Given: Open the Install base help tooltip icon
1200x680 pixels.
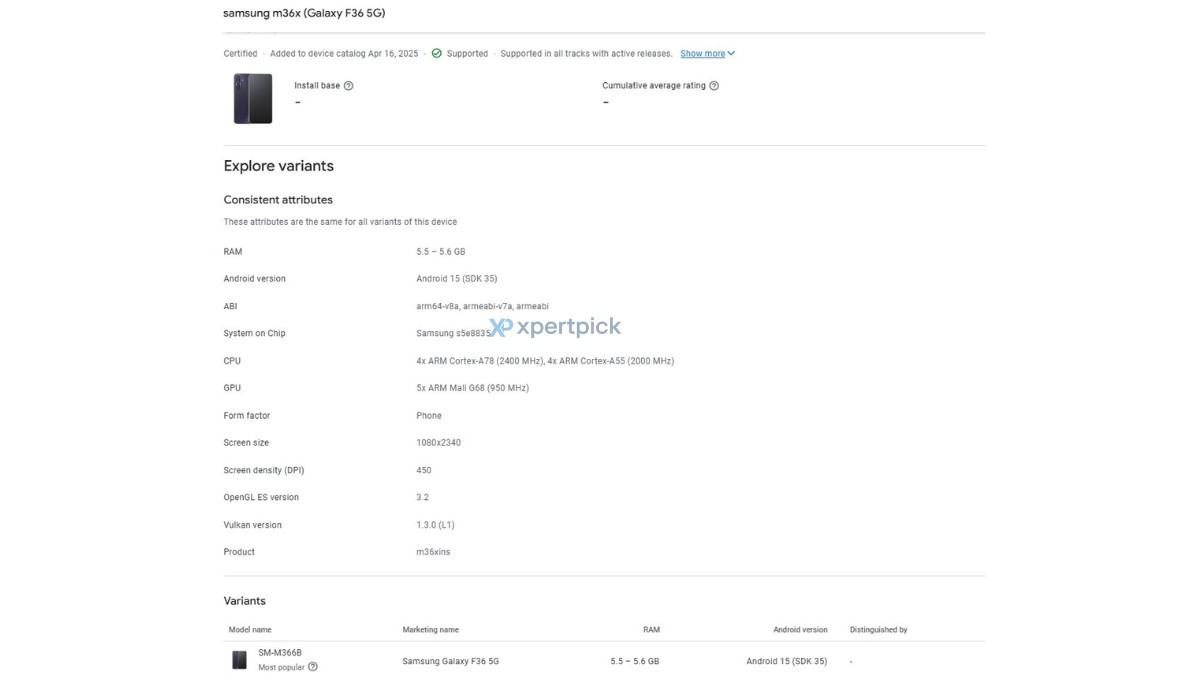Looking at the screenshot, I should 347,85.
